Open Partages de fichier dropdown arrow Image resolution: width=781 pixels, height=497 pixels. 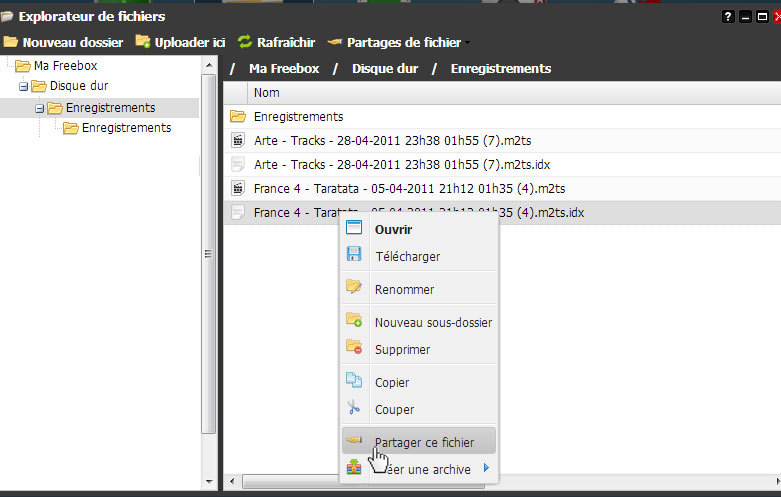tap(467, 43)
